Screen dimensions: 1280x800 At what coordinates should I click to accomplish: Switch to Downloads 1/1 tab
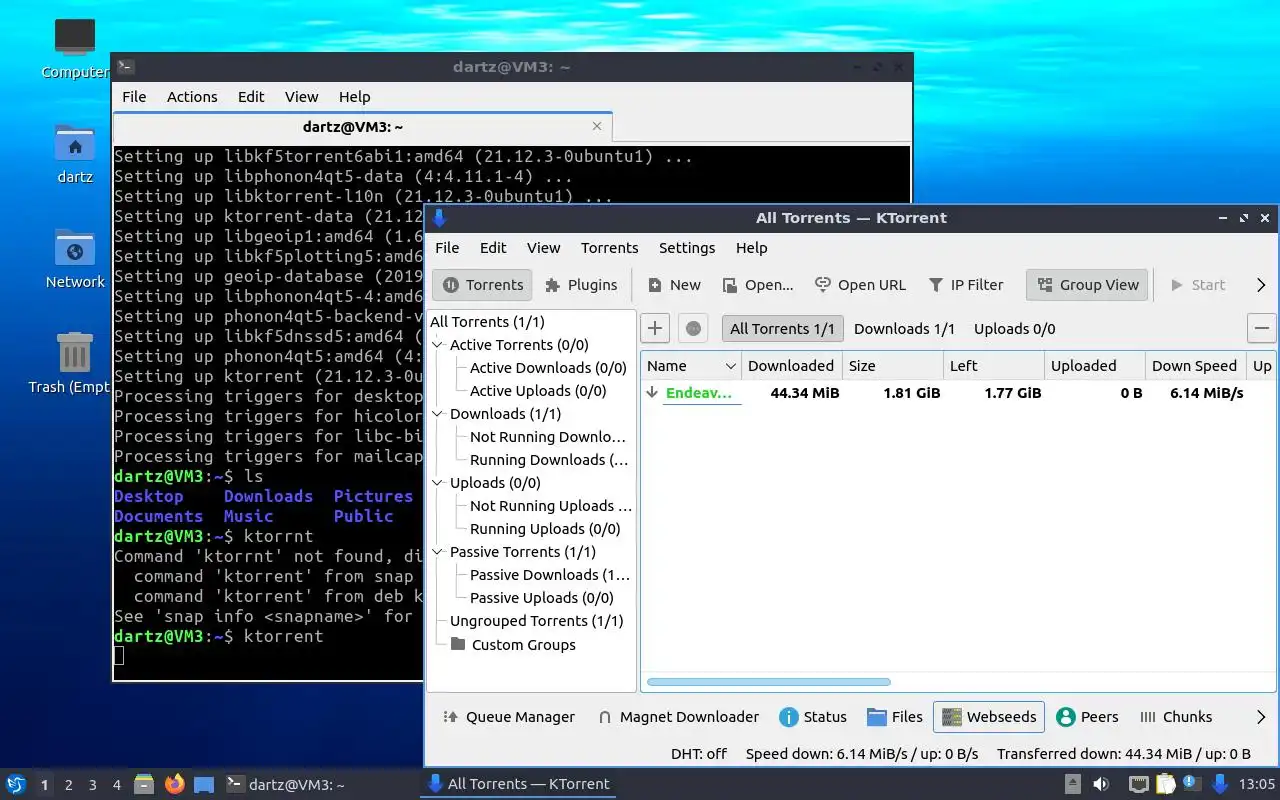904,329
